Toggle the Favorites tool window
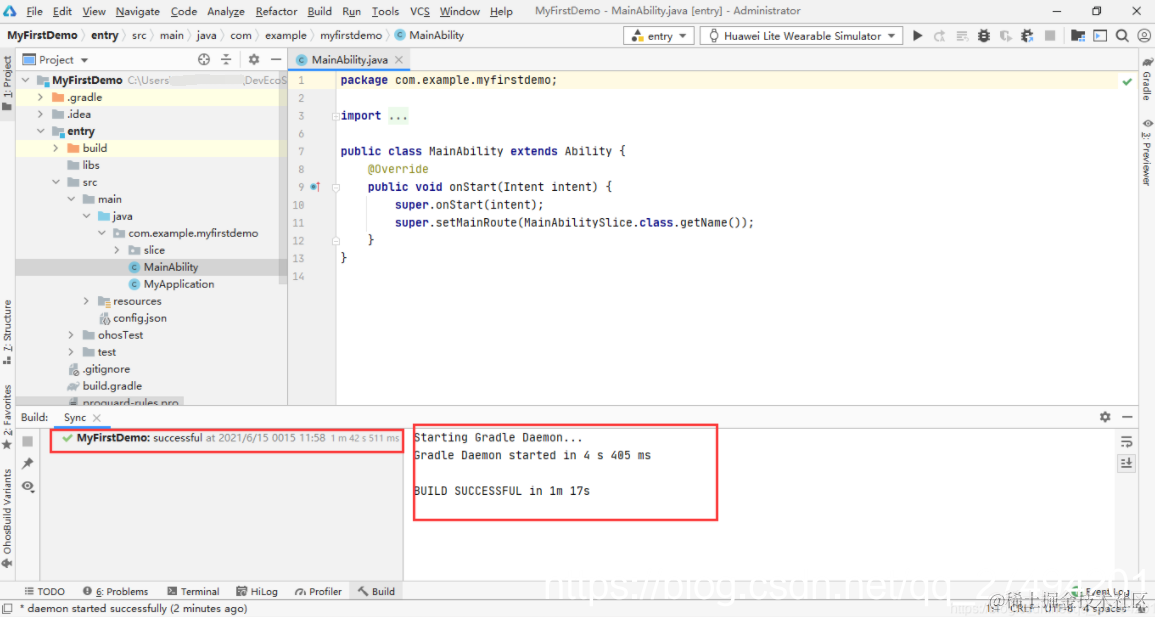The height and width of the screenshot is (617, 1155). (7, 415)
